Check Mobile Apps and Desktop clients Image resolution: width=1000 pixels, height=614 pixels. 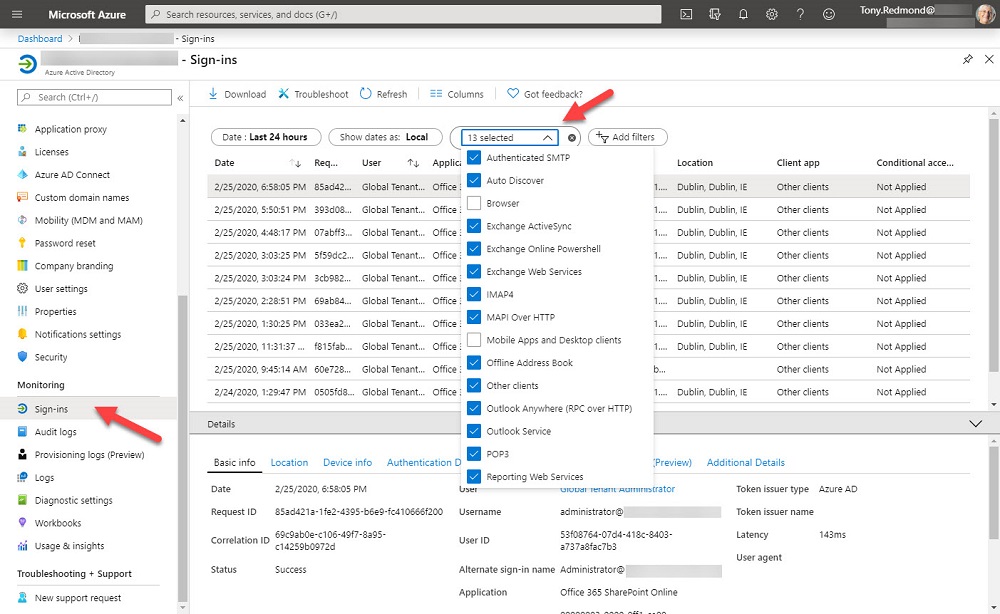tap(474, 340)
